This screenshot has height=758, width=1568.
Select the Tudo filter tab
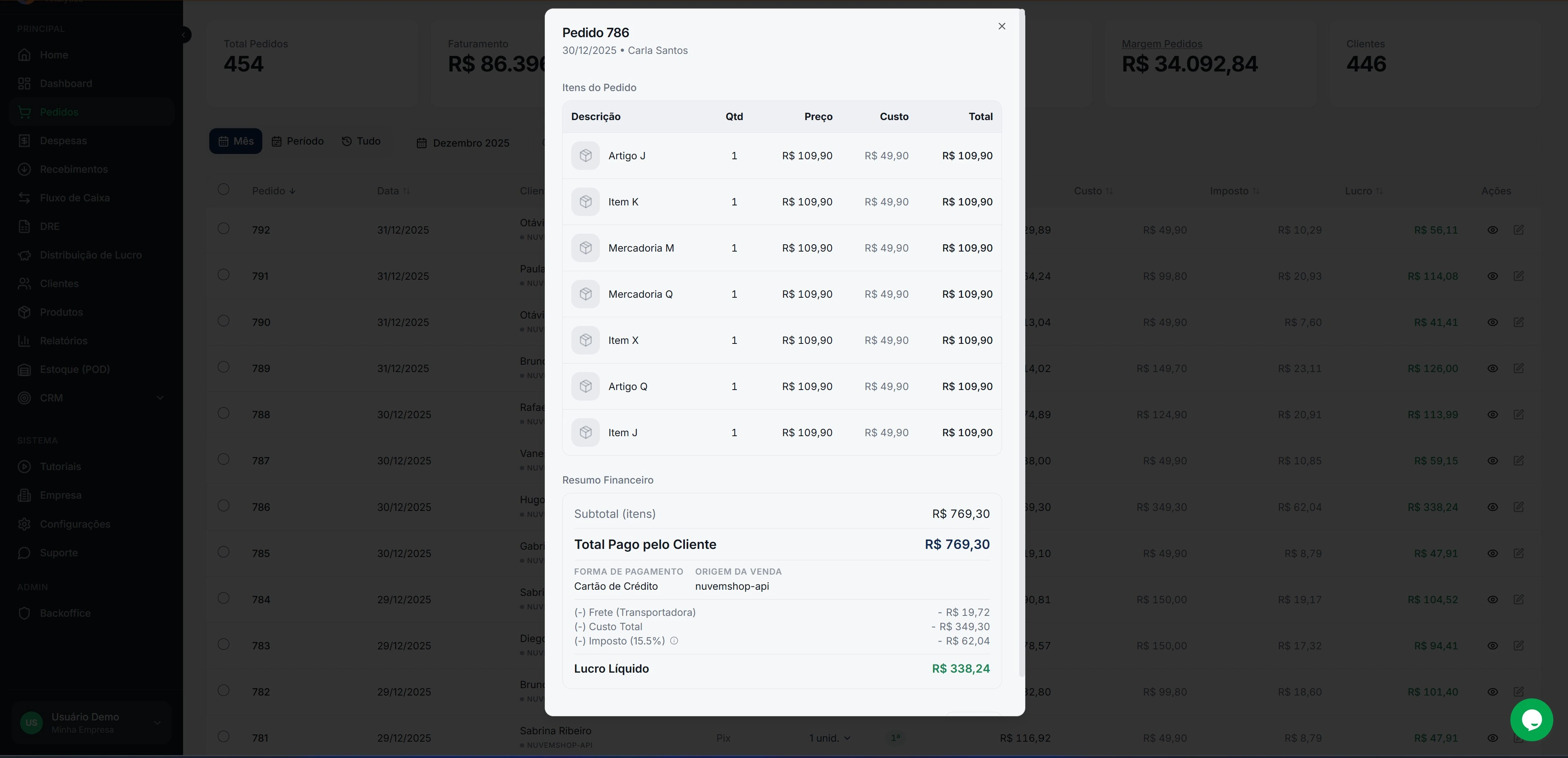tap(361, 141)
